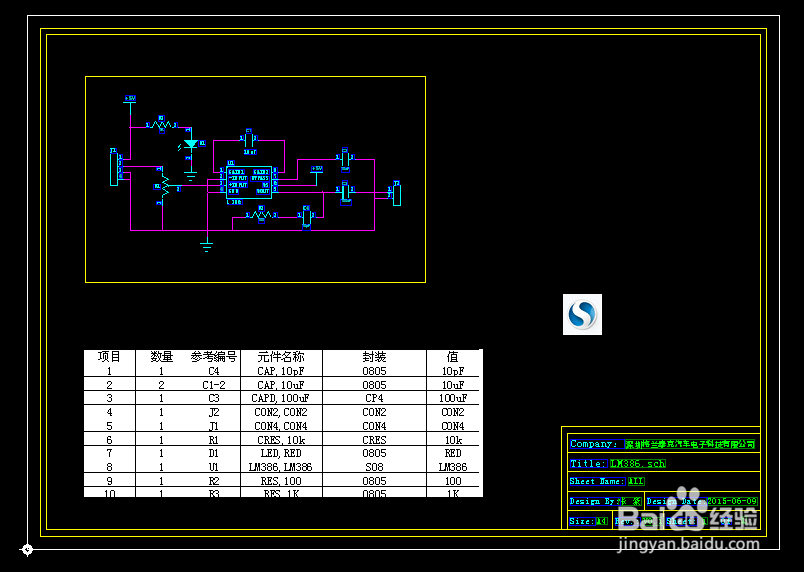Click capacitor C1 above the LM386

pyautogui.click(x=249, y=140)
